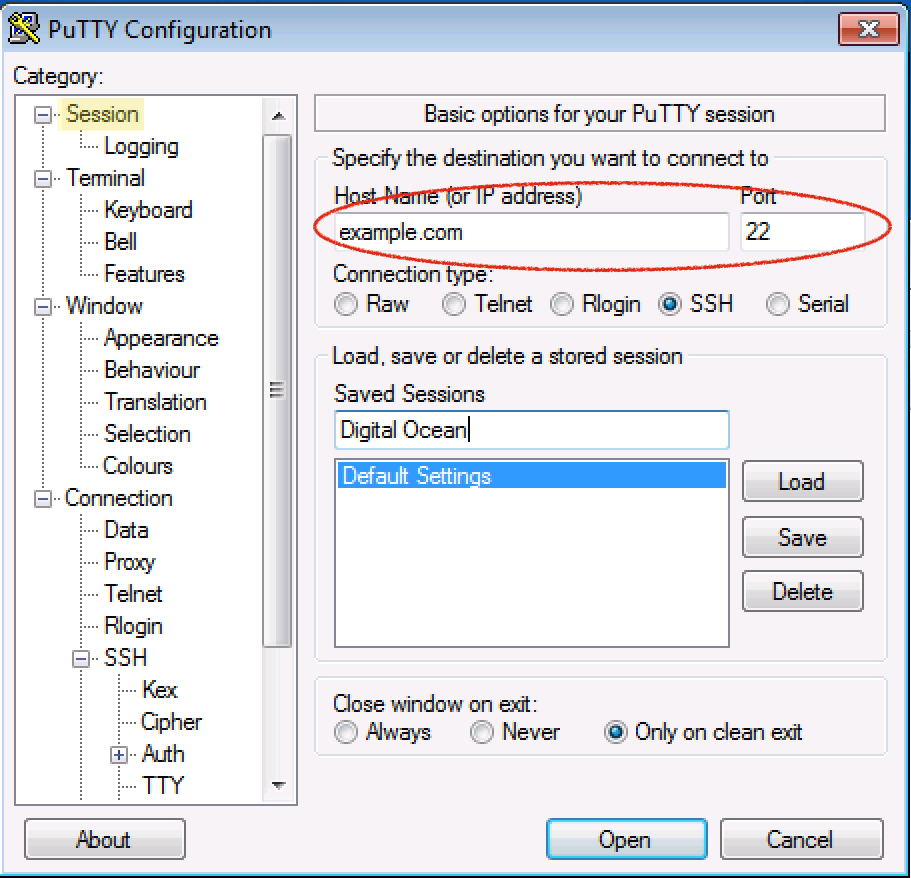Viewport: 911px width, 878px height.
Task: Select Default Settings in saved sessions list
Action: tap(530, 476)
